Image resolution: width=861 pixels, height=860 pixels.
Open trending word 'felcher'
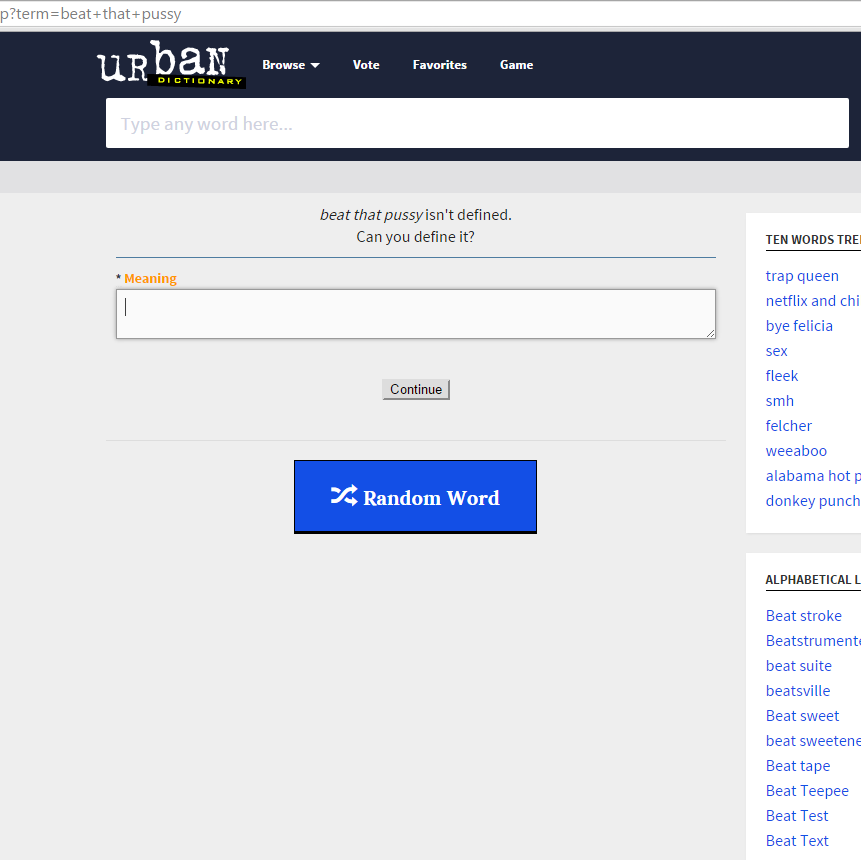point(789,426)
